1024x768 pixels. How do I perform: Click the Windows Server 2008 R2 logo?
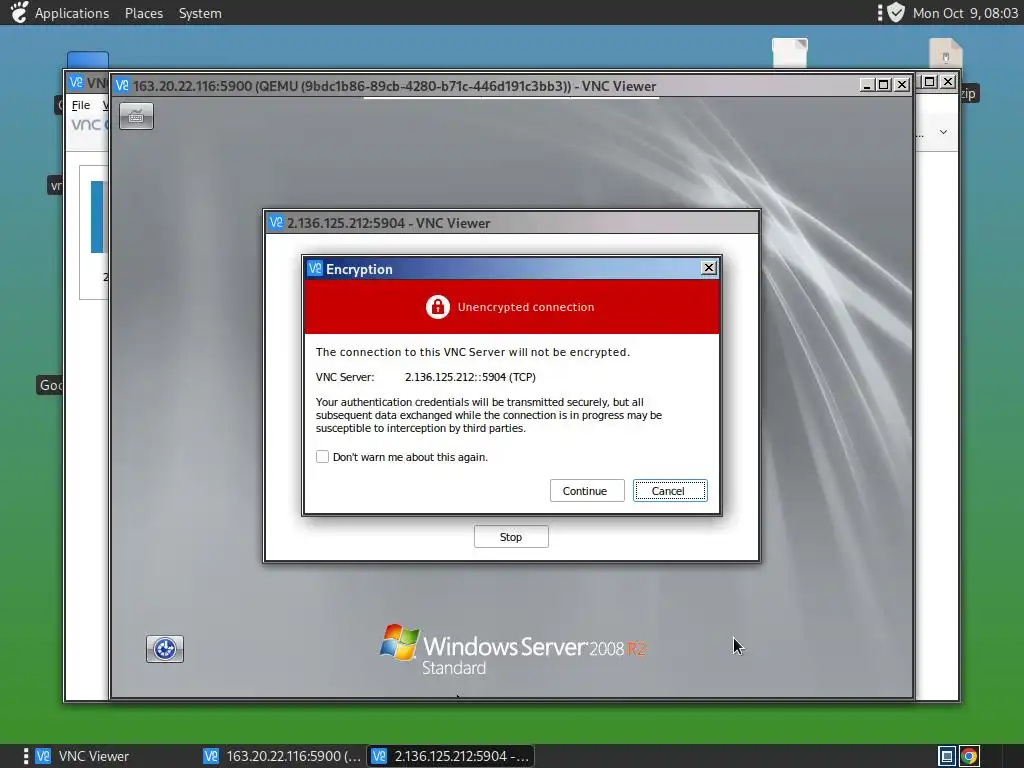513,650
